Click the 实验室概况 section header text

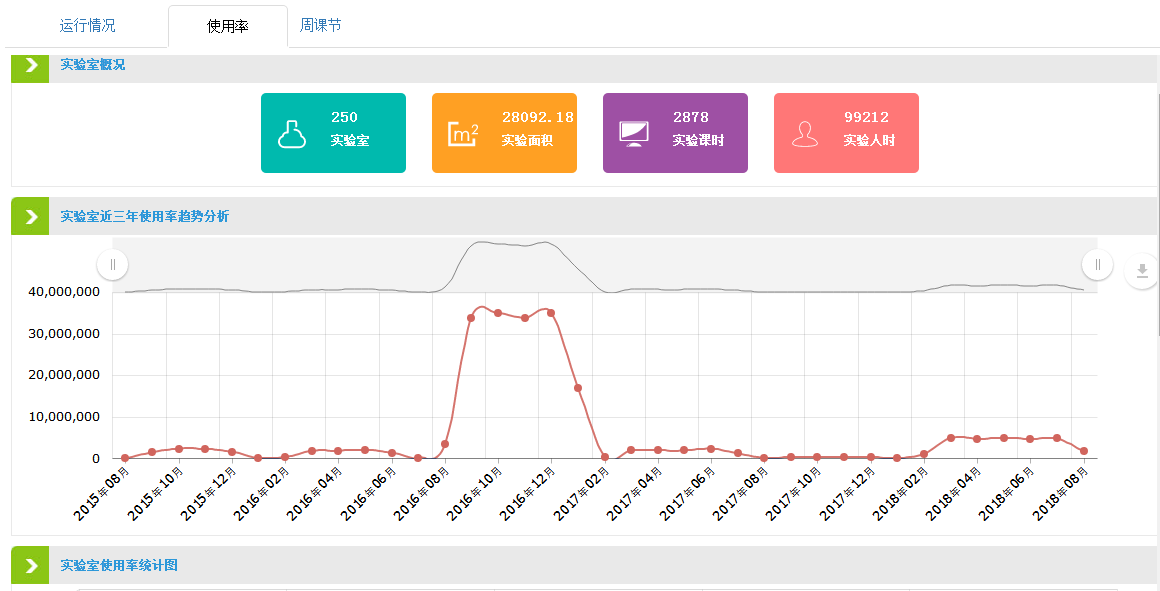93,64
